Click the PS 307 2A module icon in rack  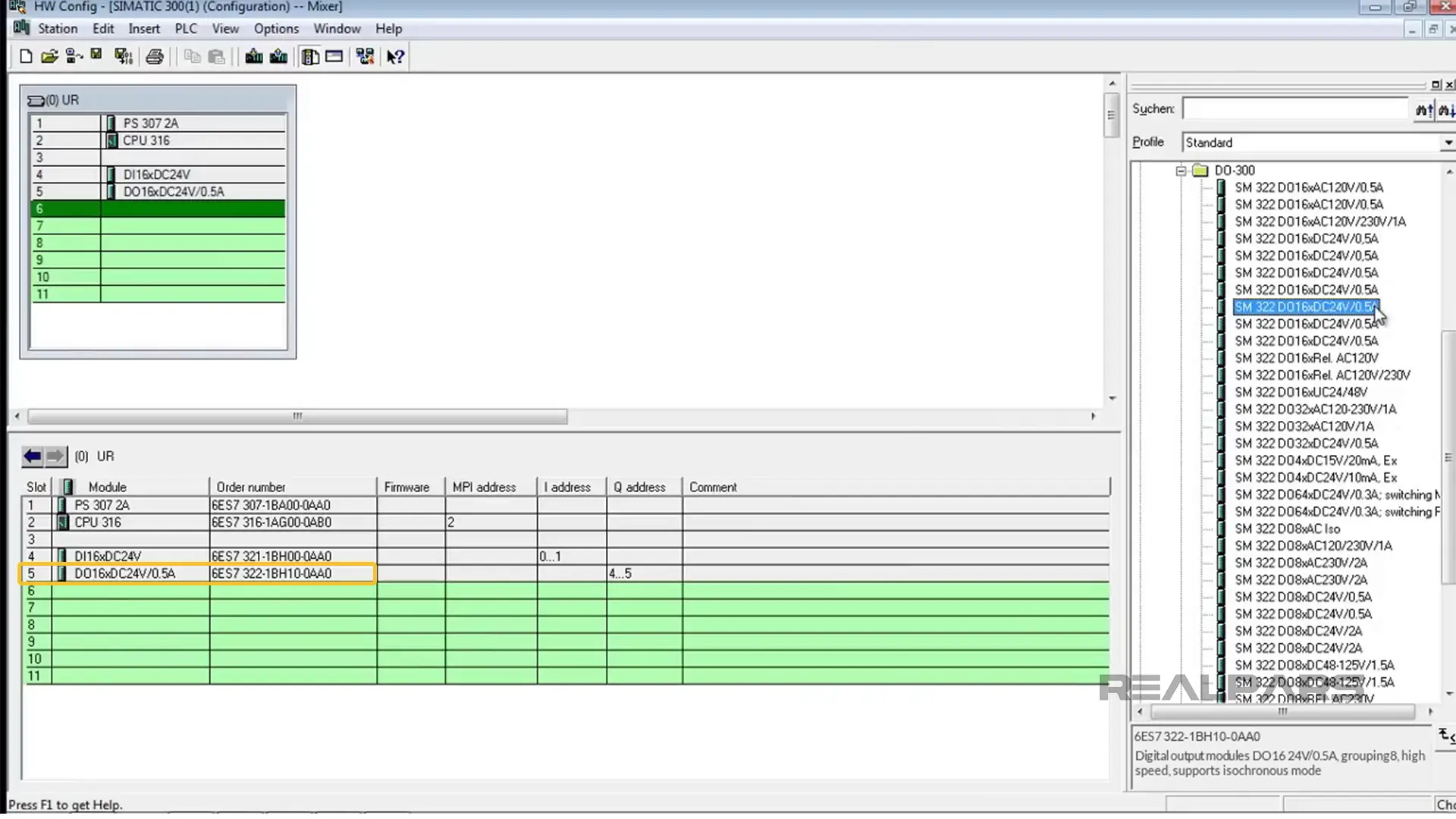(111, 123)
